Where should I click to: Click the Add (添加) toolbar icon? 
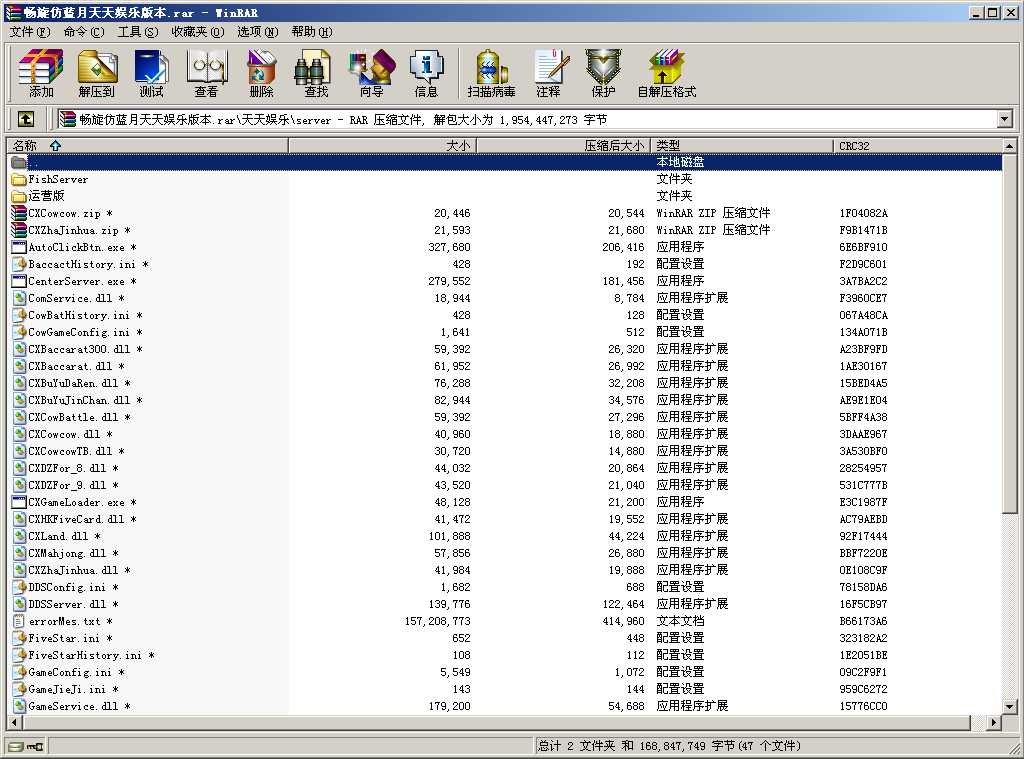(x=40, y=73)
